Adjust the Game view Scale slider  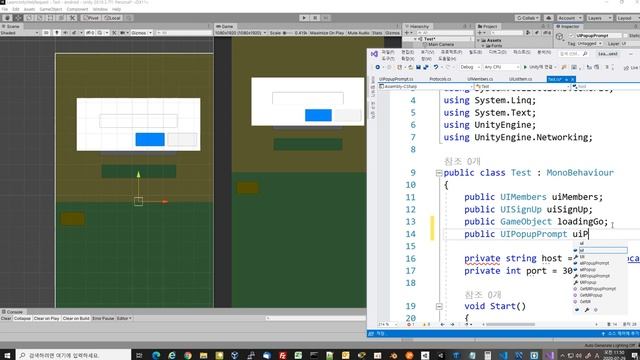pyautogui.click(x=287, y=33)
